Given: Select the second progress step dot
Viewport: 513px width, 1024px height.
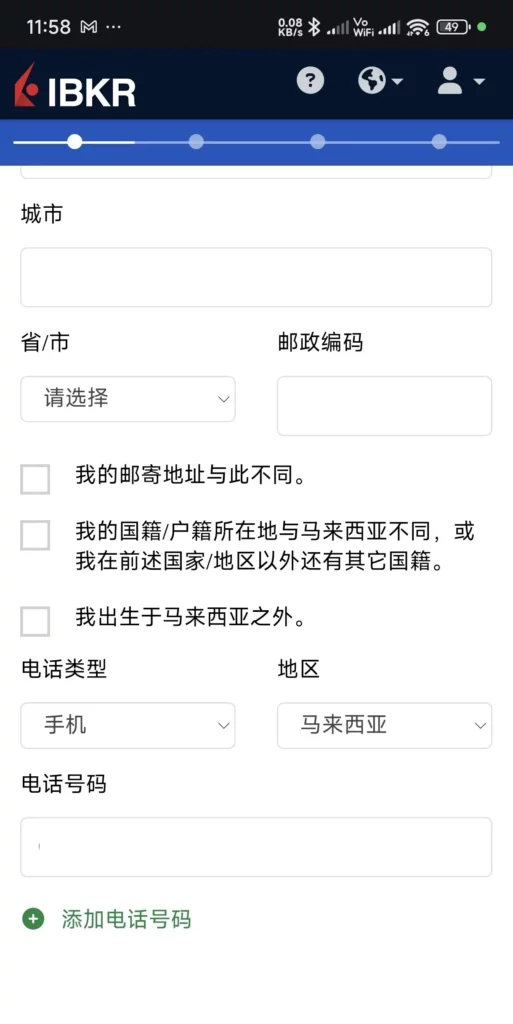Looking at the screenshot, I should pyautogui.click(x=196, y=142).
